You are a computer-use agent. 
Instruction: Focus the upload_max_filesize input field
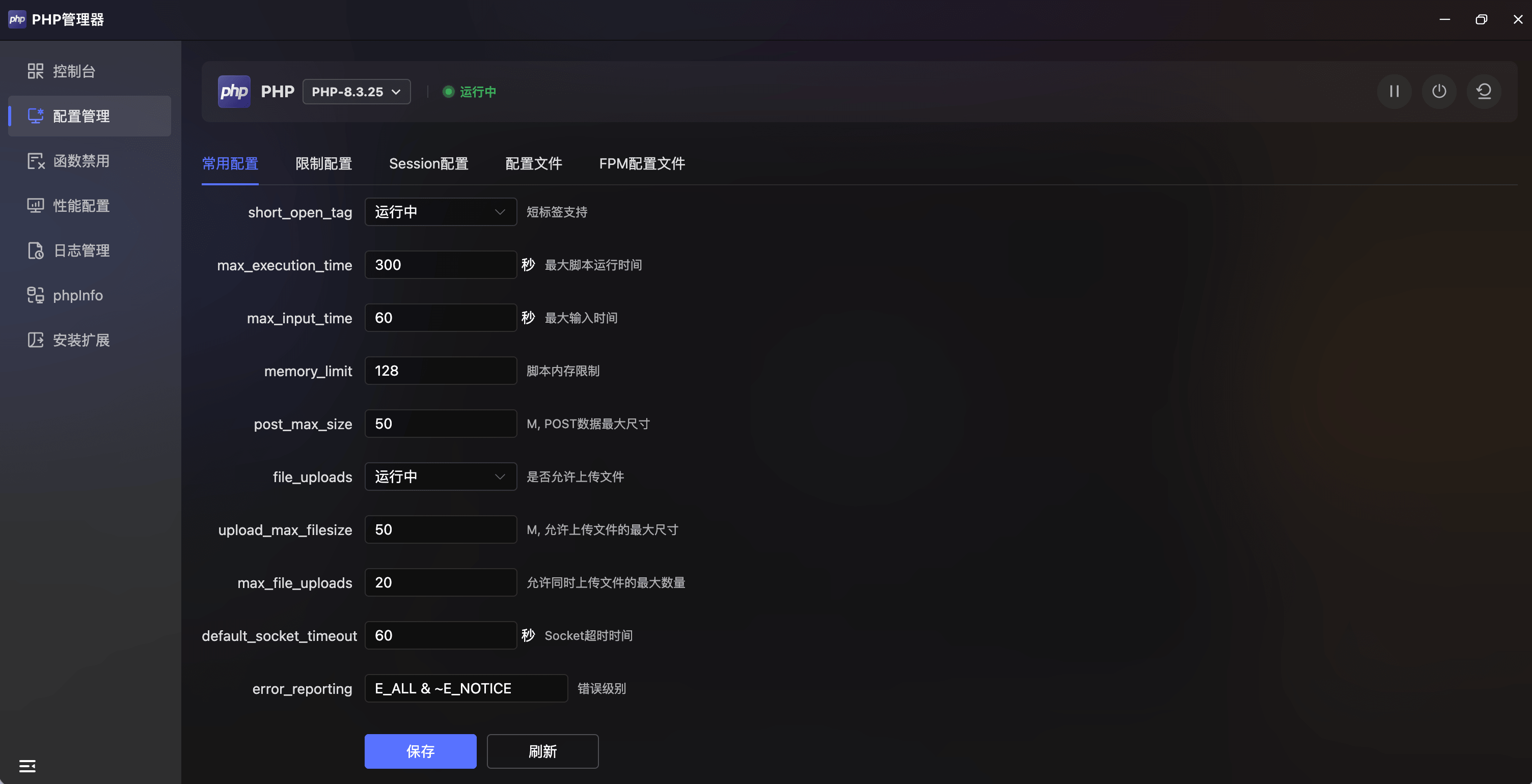441,529
